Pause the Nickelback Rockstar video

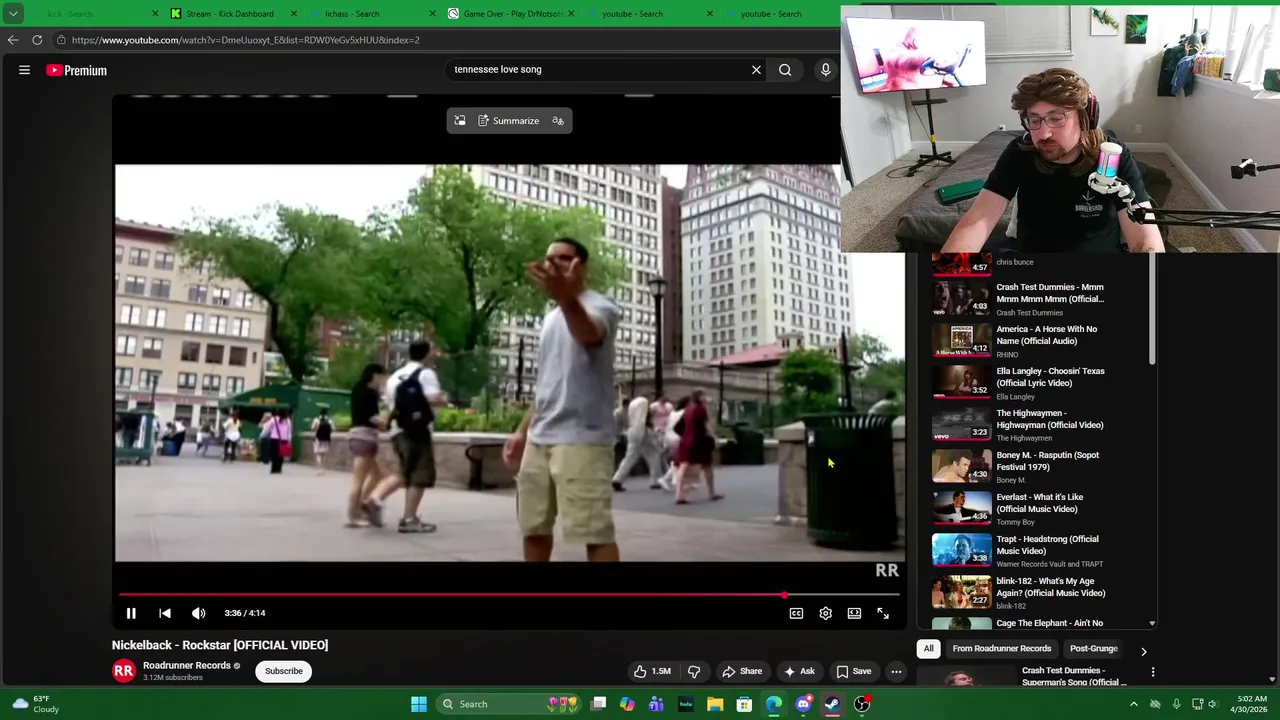pos(131,613)
